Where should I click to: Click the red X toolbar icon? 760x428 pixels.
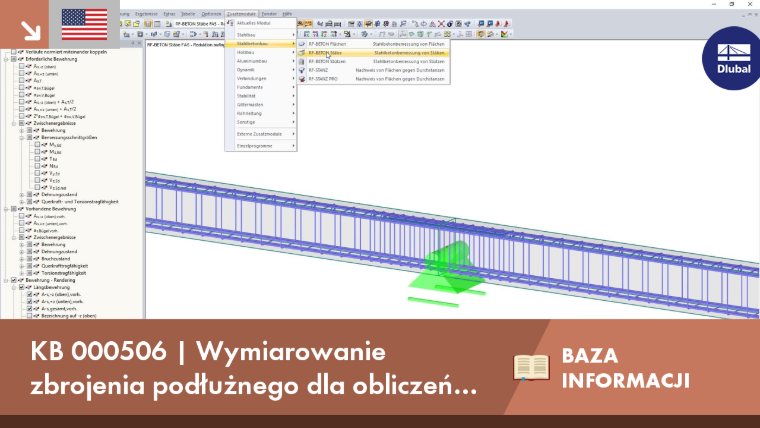441,23
